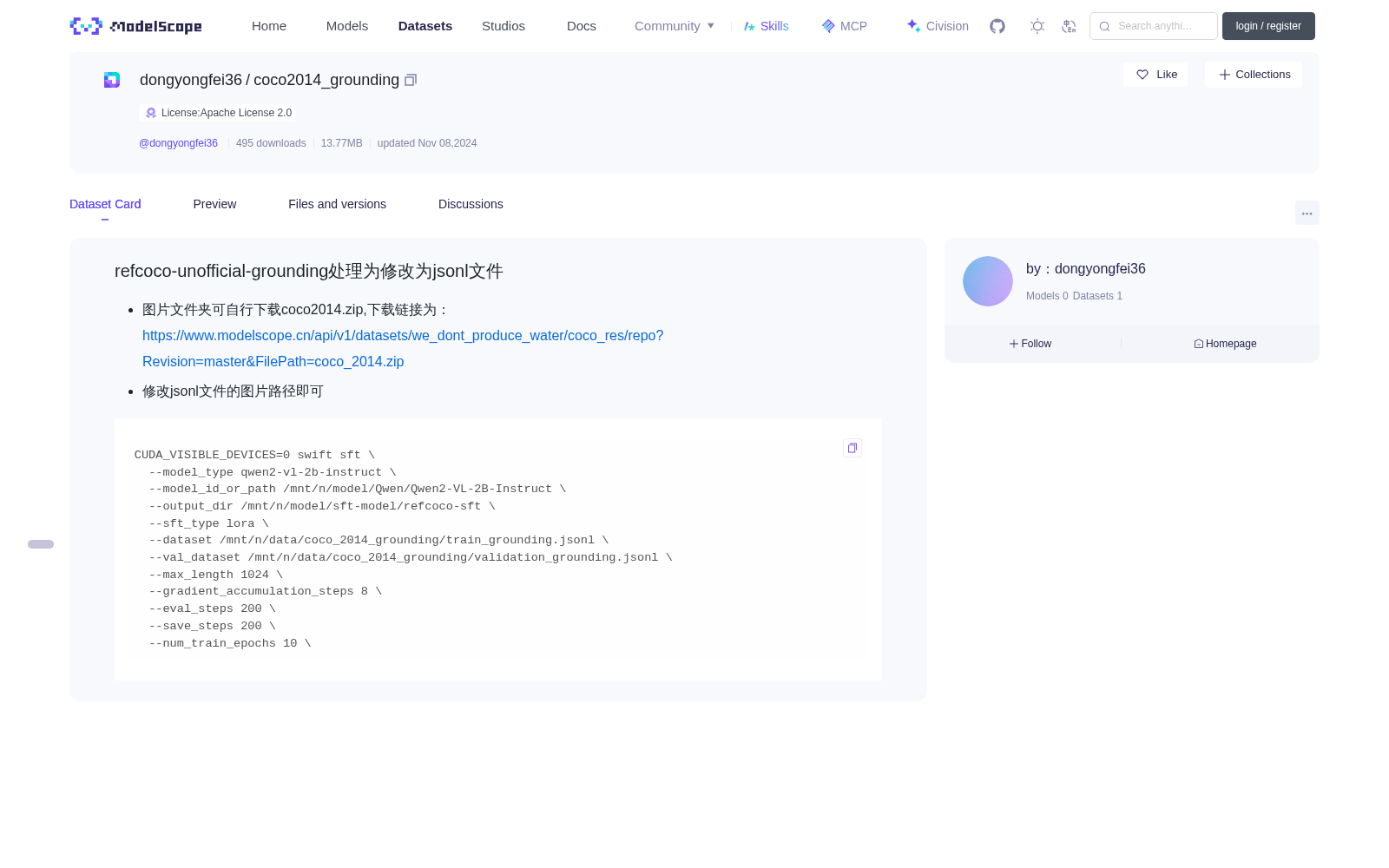Switch to the Preview tab
Viewport: 1389px width, 868px height.
pos(214,204)
